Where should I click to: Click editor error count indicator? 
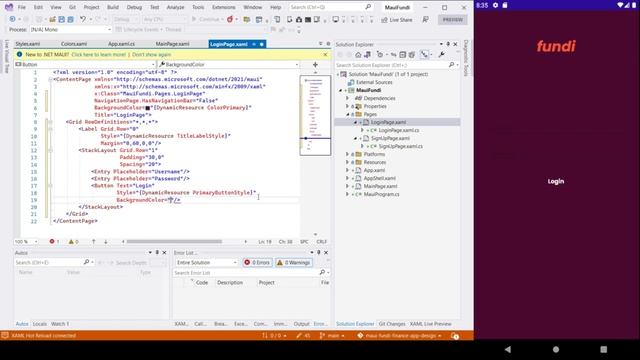(54, 242)
